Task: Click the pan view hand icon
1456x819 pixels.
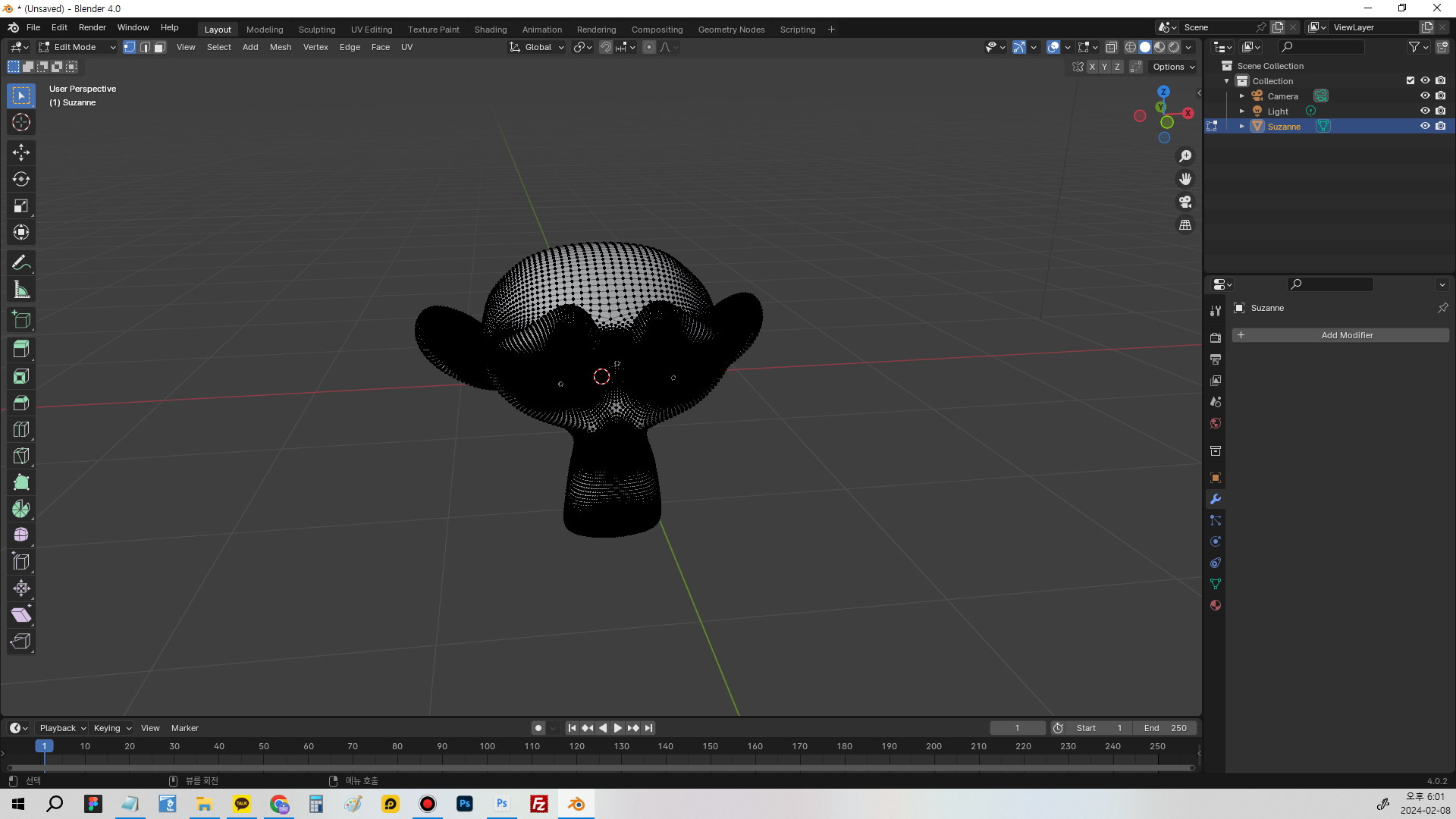Action: [1185, 179]
